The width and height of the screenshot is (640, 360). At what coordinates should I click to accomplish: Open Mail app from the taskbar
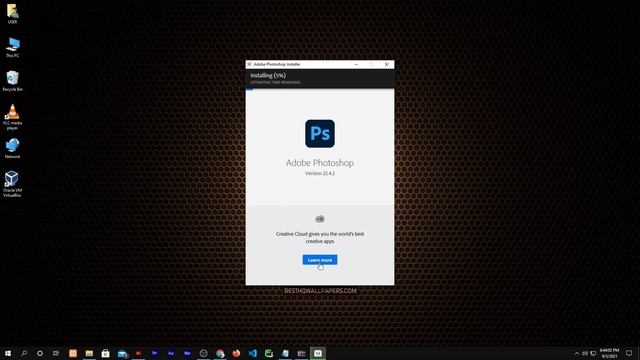[x=122, y=353]
